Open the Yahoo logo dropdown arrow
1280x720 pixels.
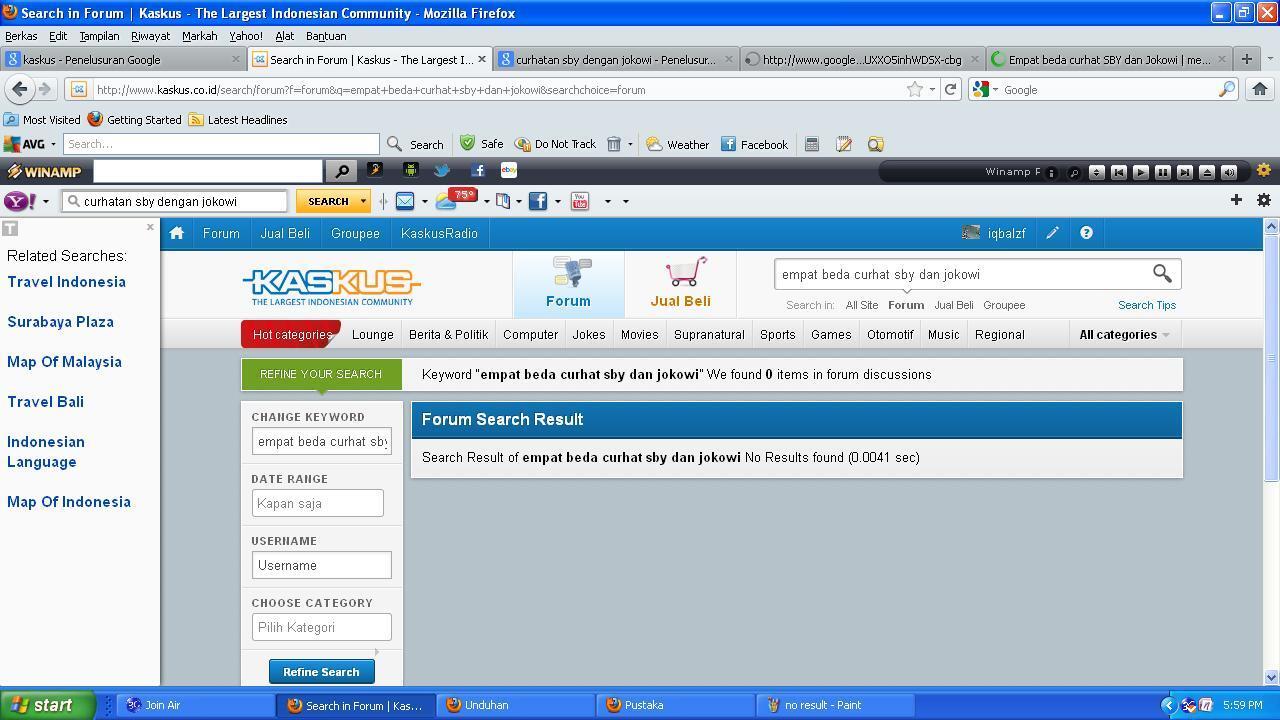click(x=45, y=201)
